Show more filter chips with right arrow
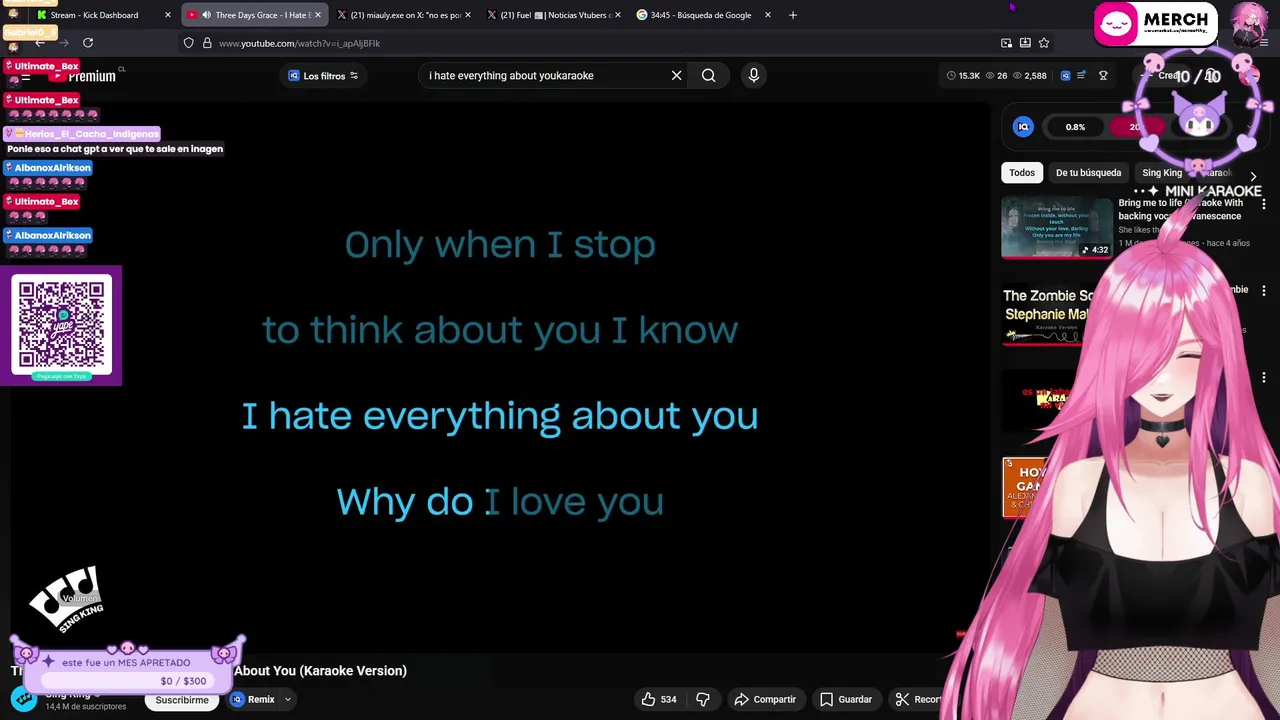Screen dimensions: 1280x720 point(1253,176)
